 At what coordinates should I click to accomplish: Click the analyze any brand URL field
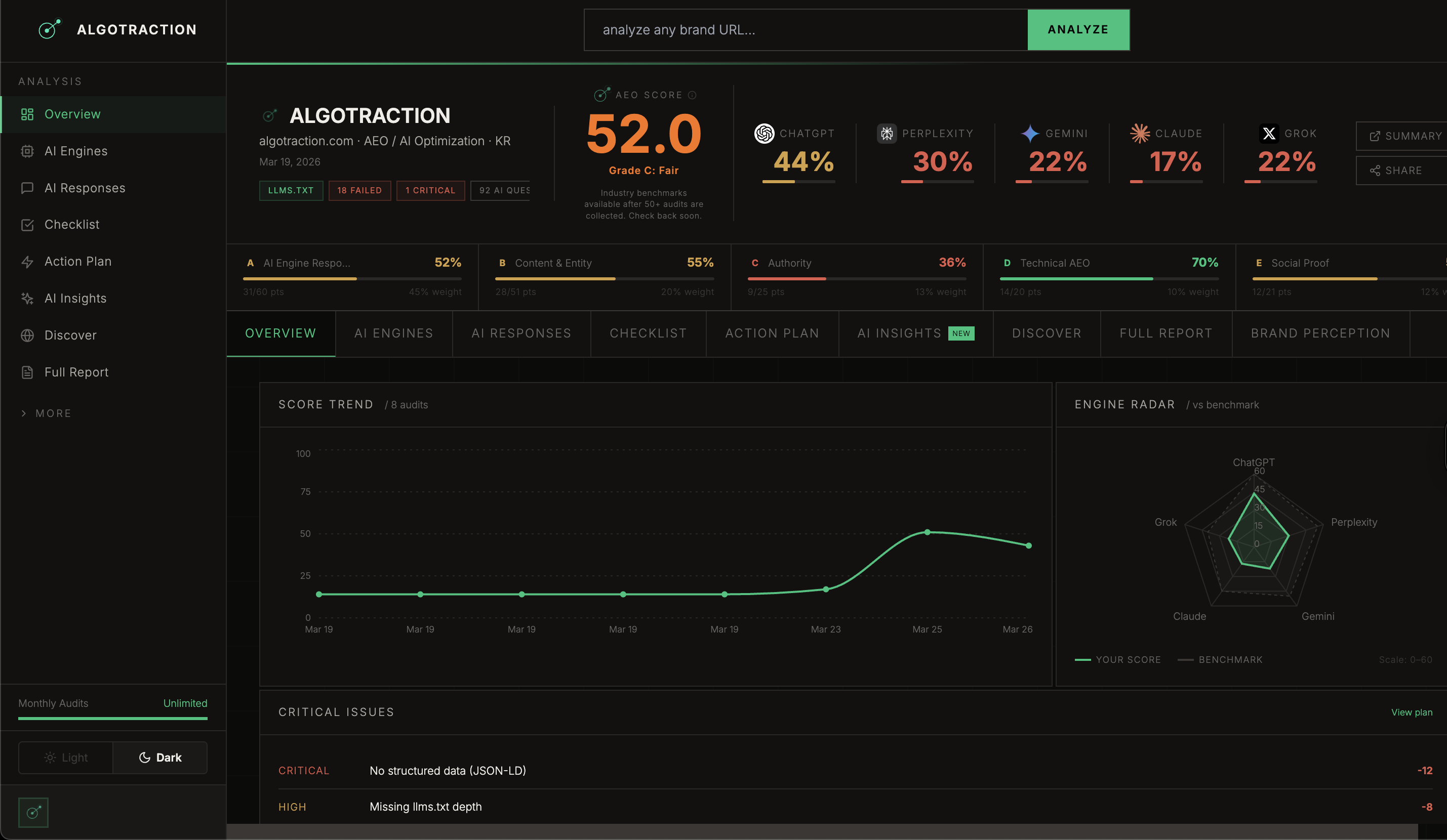[805, 30]
